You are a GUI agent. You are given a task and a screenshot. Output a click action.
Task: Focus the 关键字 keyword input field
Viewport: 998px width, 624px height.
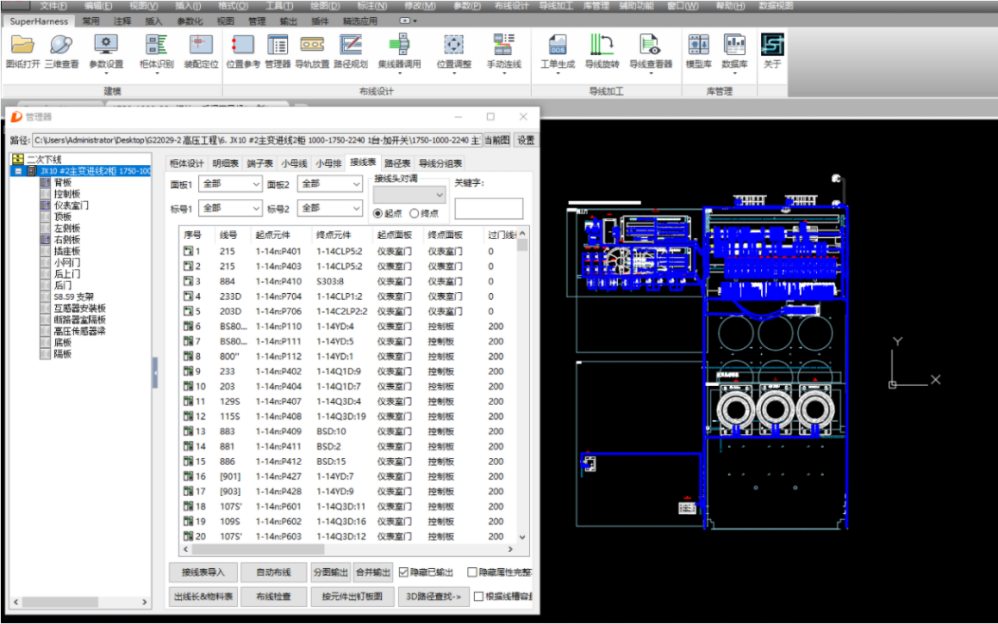coord(488,209)
